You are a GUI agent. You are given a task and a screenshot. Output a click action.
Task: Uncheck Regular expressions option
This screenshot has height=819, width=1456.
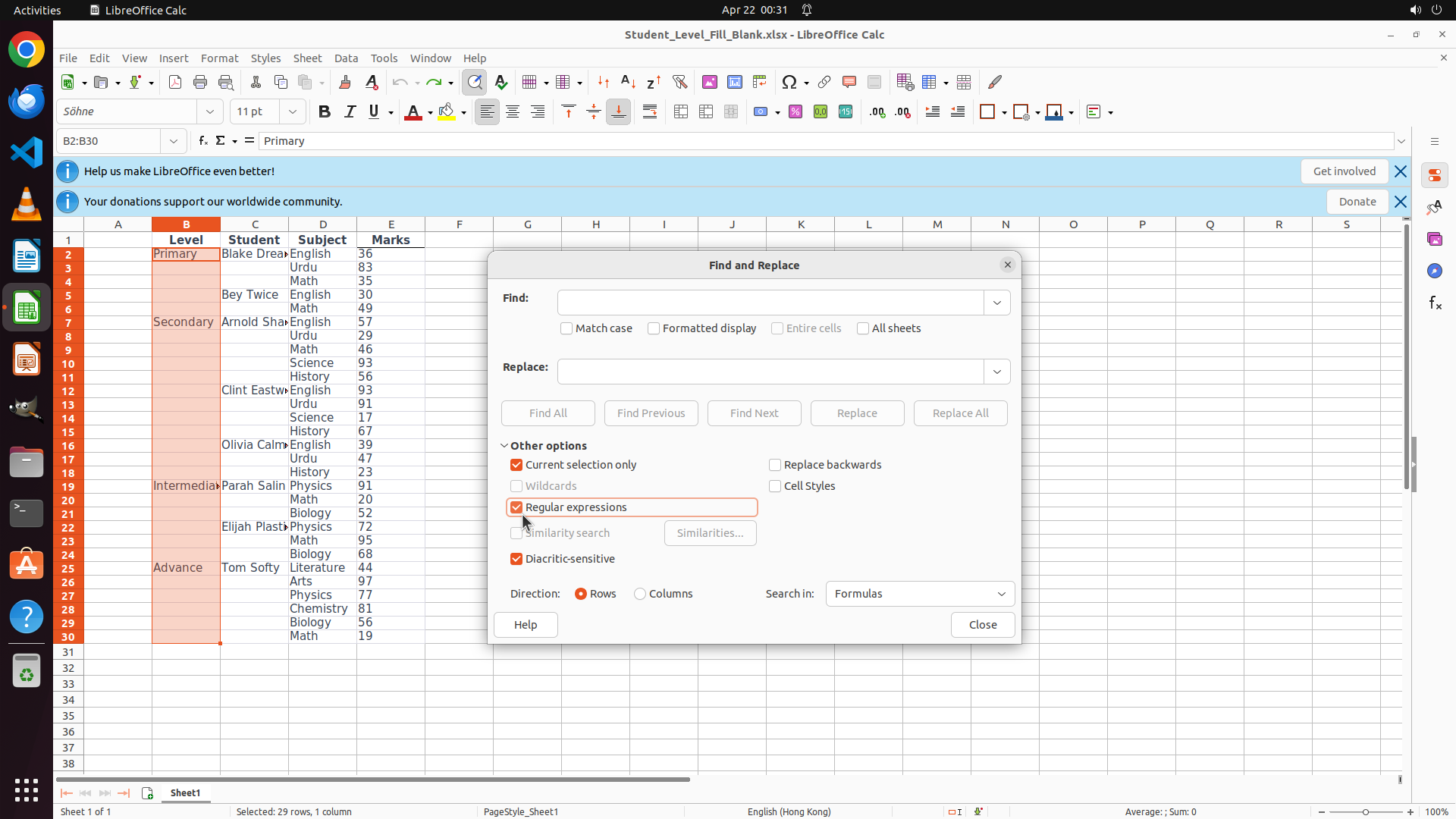[516, 507]
